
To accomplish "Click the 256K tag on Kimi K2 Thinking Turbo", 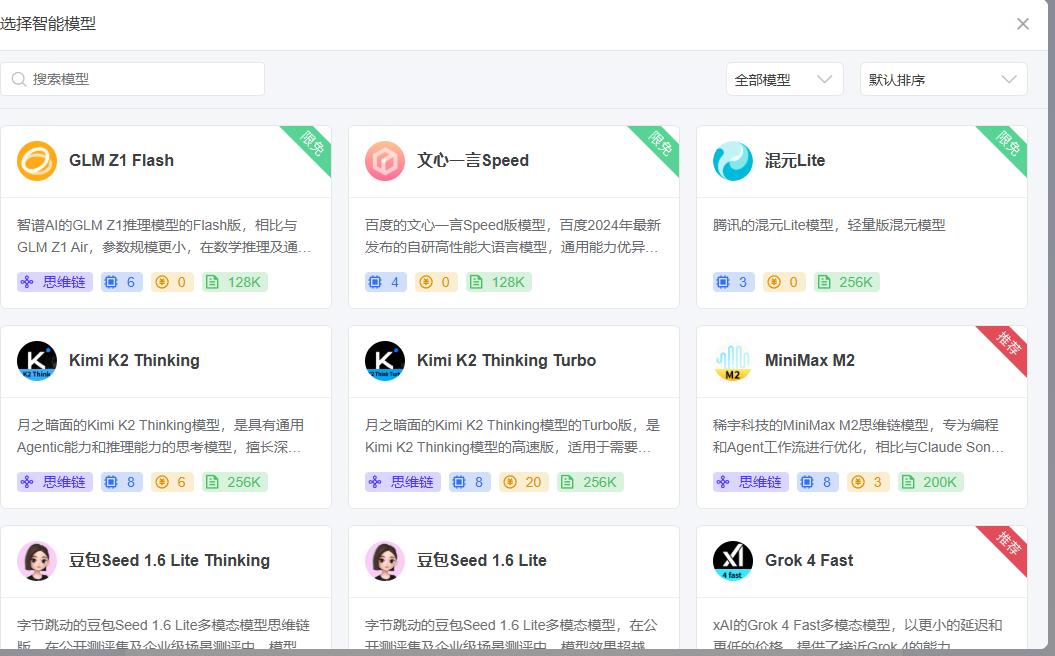I will (x=590, y=482).
